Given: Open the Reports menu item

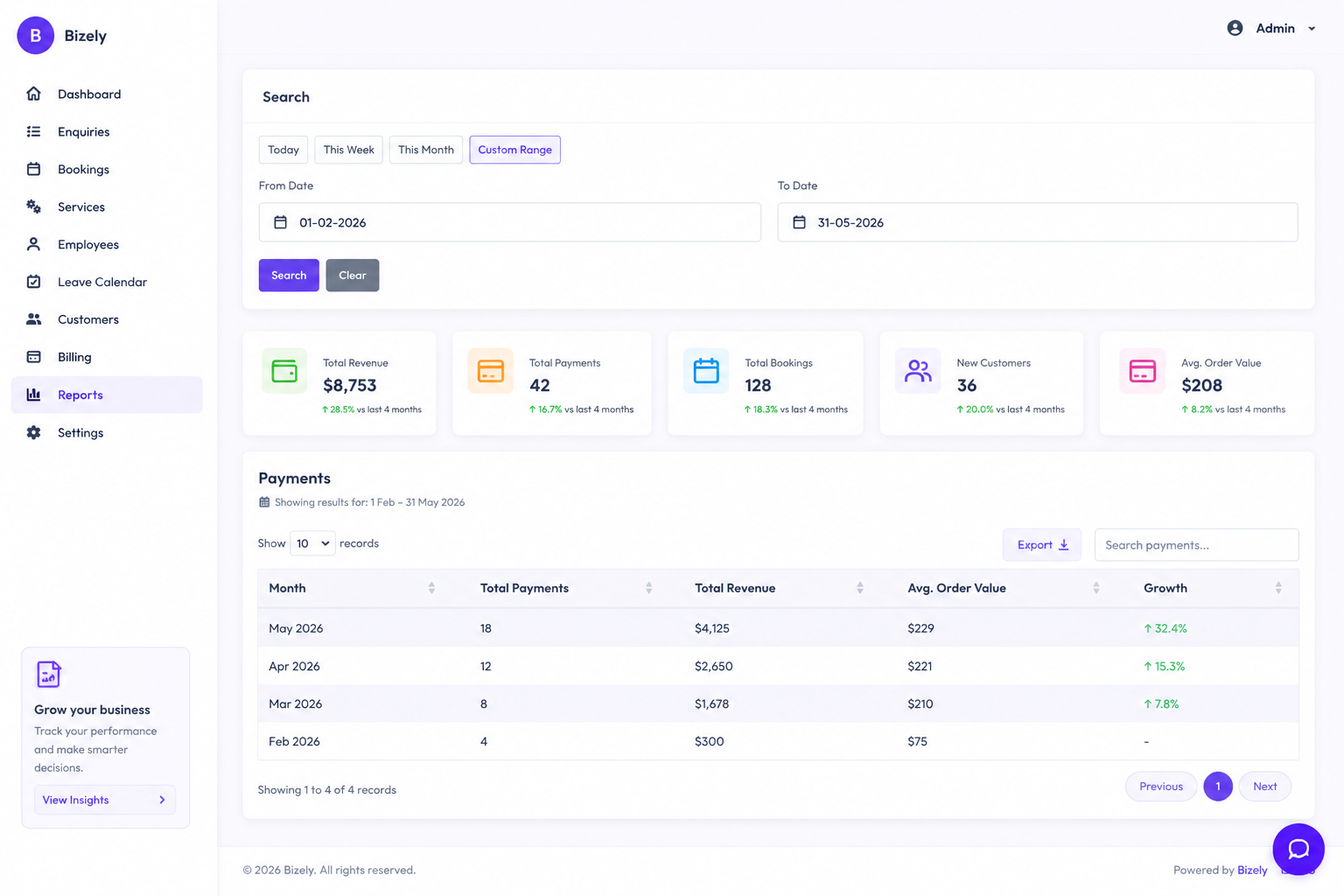Looking at the screenshot, I should click(x=107, y=395).
